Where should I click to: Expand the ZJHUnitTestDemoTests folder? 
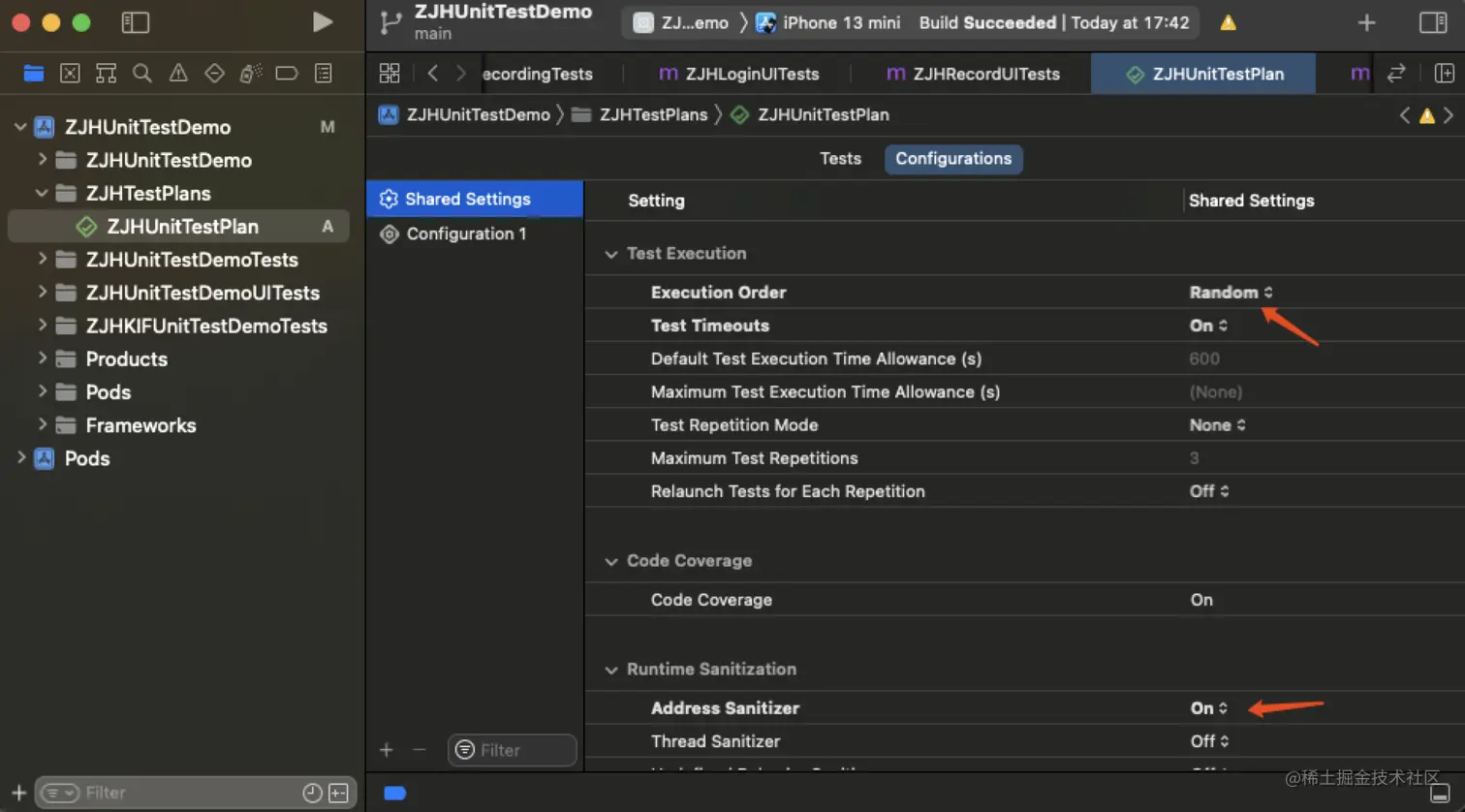(x=42, y=259)
